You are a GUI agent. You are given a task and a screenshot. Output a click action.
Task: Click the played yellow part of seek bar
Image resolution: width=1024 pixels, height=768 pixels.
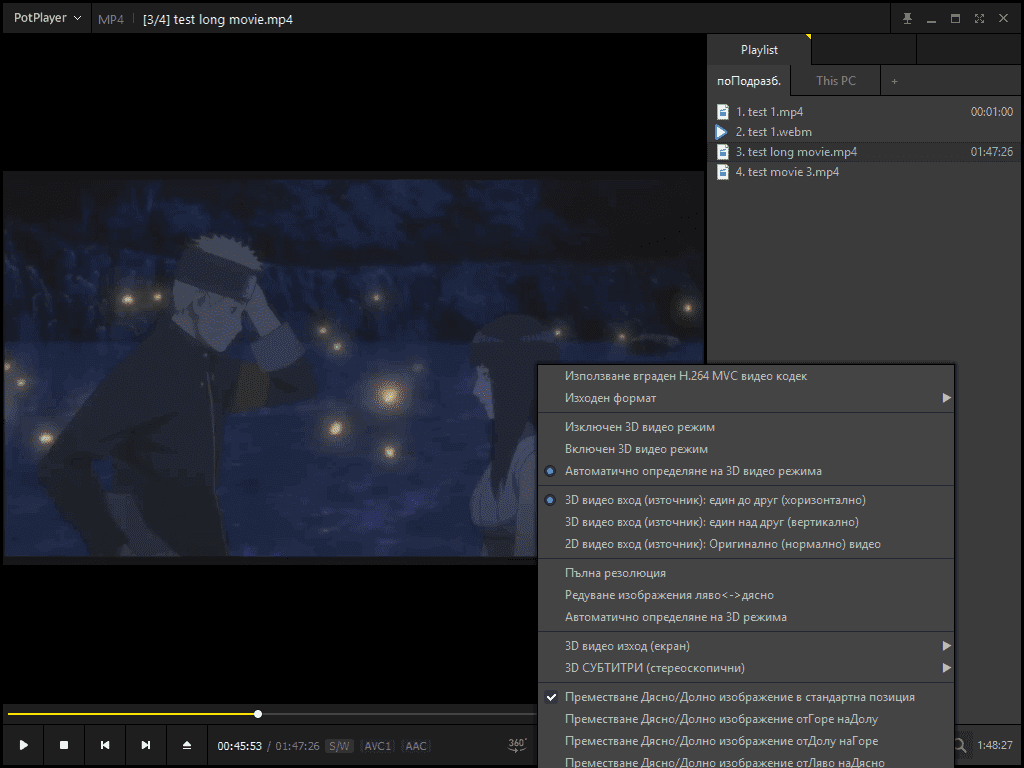point(131,714)
